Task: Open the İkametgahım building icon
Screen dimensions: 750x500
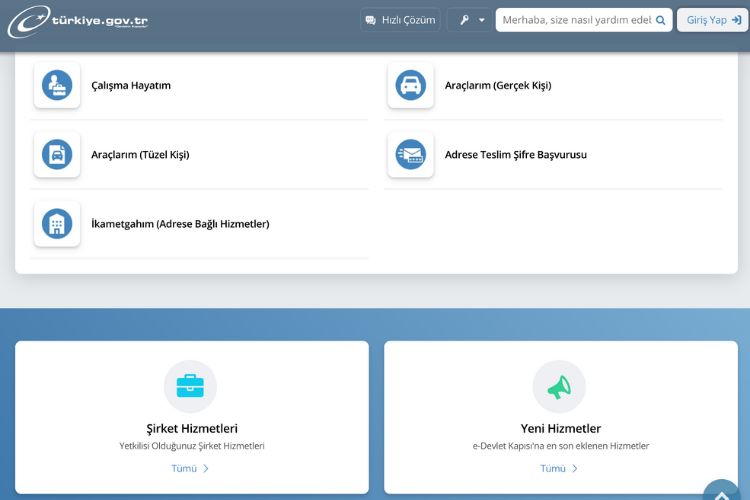Action: coord(57,224)
